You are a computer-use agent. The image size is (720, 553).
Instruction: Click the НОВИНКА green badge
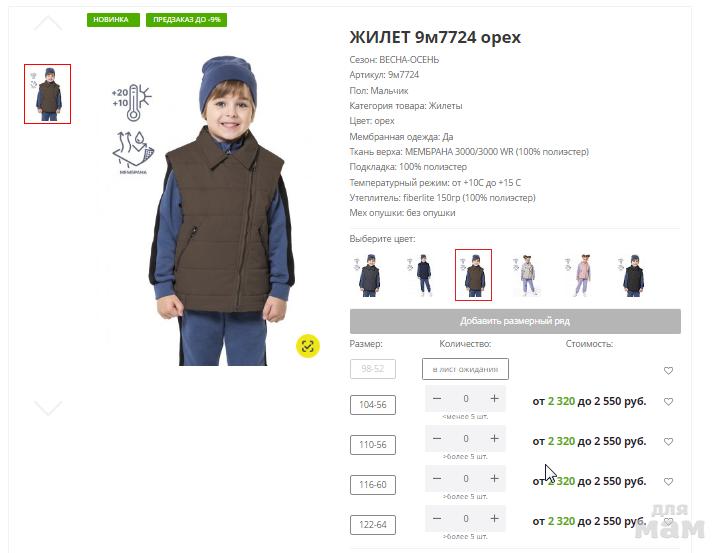click(113, 20)
